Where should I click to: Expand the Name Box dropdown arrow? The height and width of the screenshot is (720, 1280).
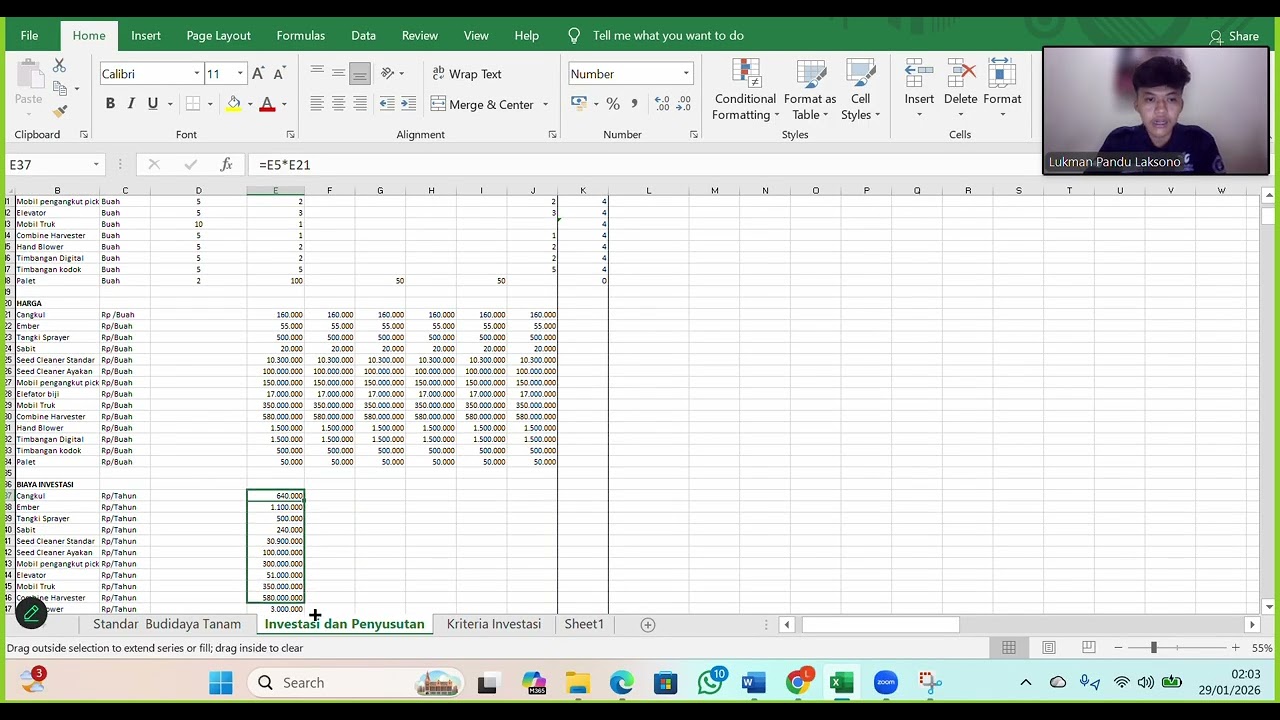[x=96, y=165]
